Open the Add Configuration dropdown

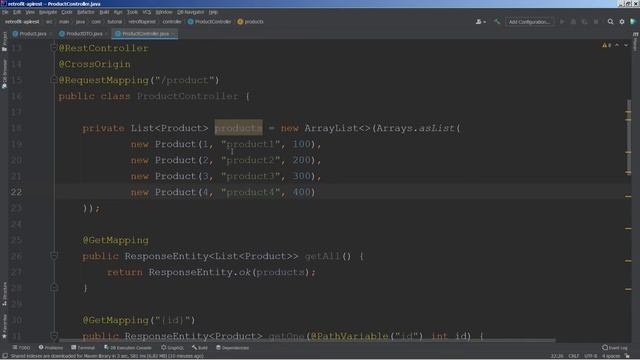(x=529, y=22)
